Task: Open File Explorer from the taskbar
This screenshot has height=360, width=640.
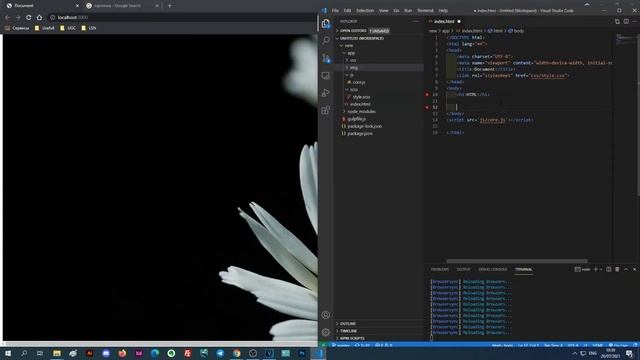Action: 57,353
